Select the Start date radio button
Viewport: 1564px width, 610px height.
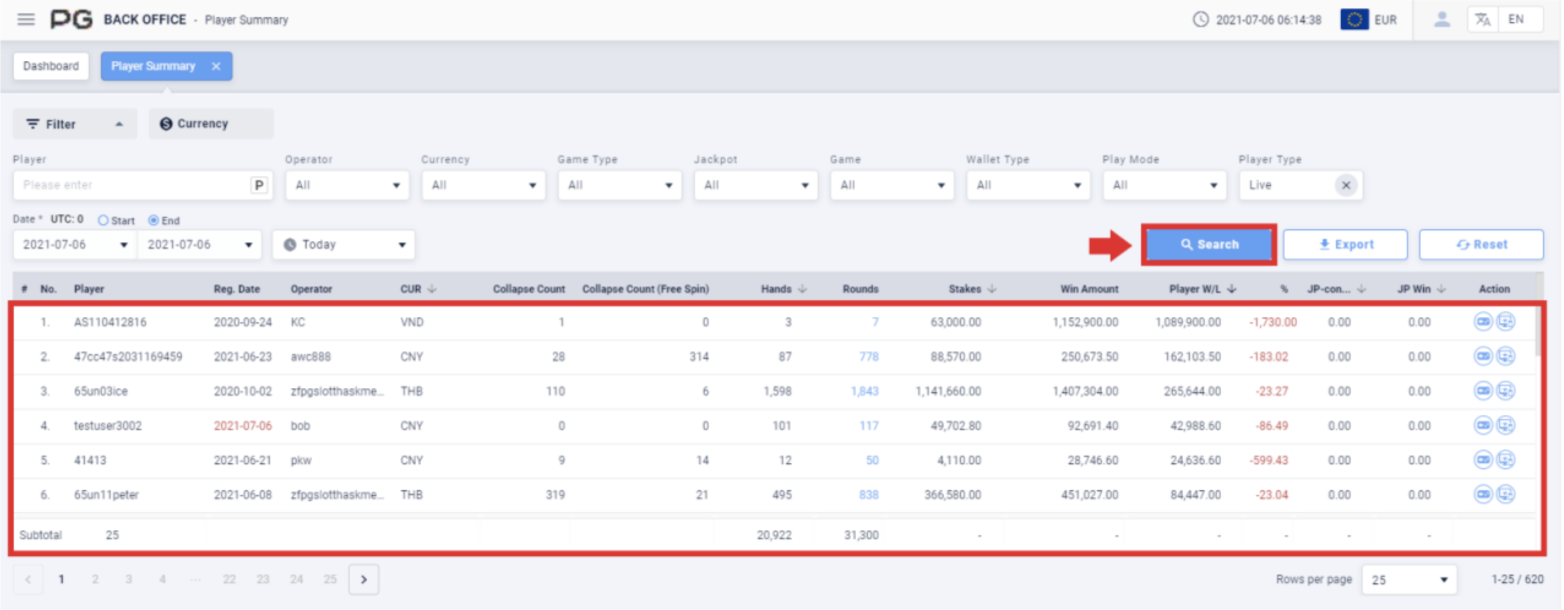tap(103, 220)
